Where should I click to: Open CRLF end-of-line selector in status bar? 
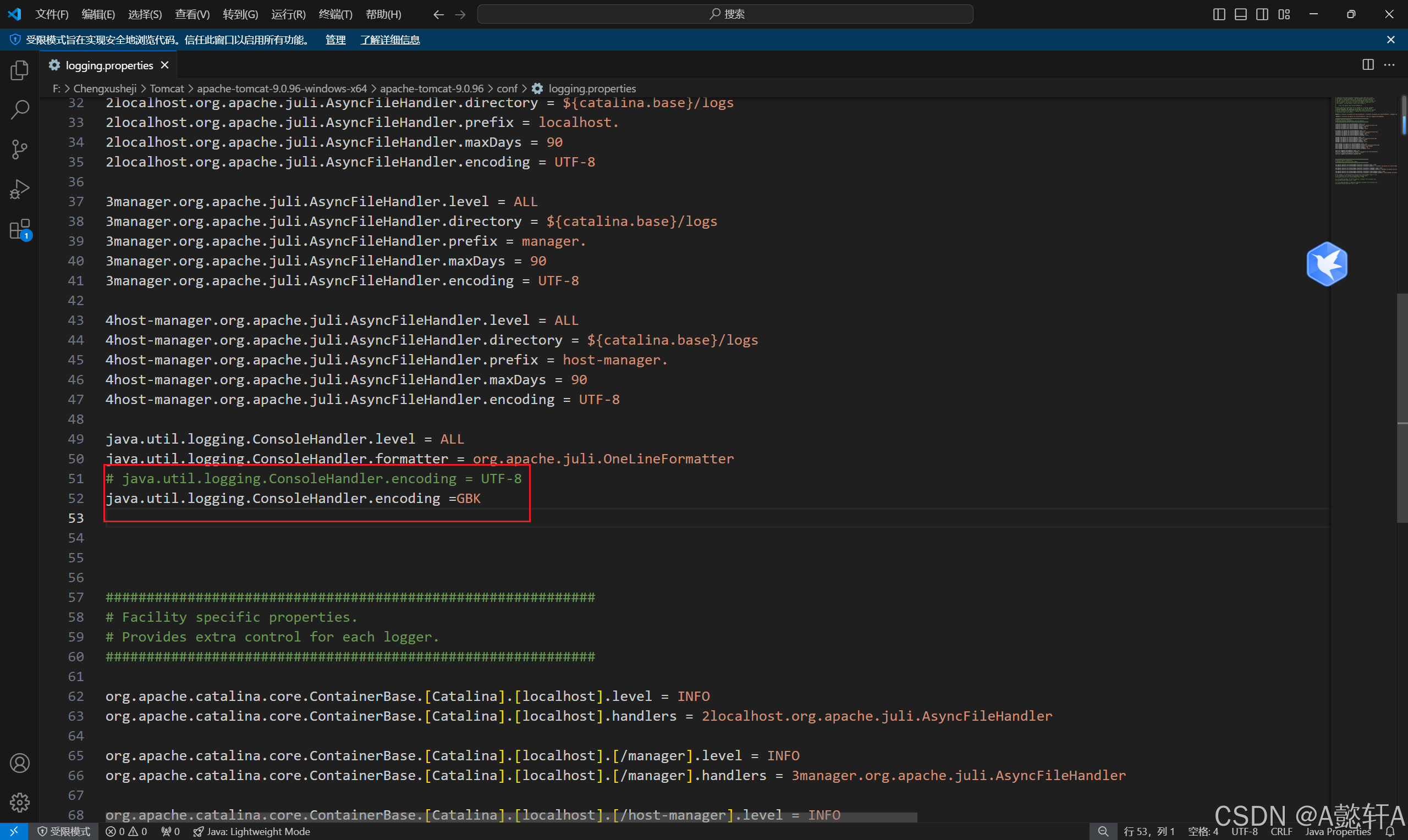1280,832
